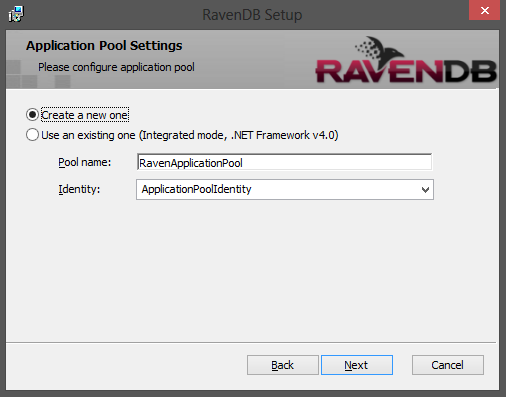506x397 pixels.
Task: Click the "RavenDB Setup" window title
Action: pos(252,15)
